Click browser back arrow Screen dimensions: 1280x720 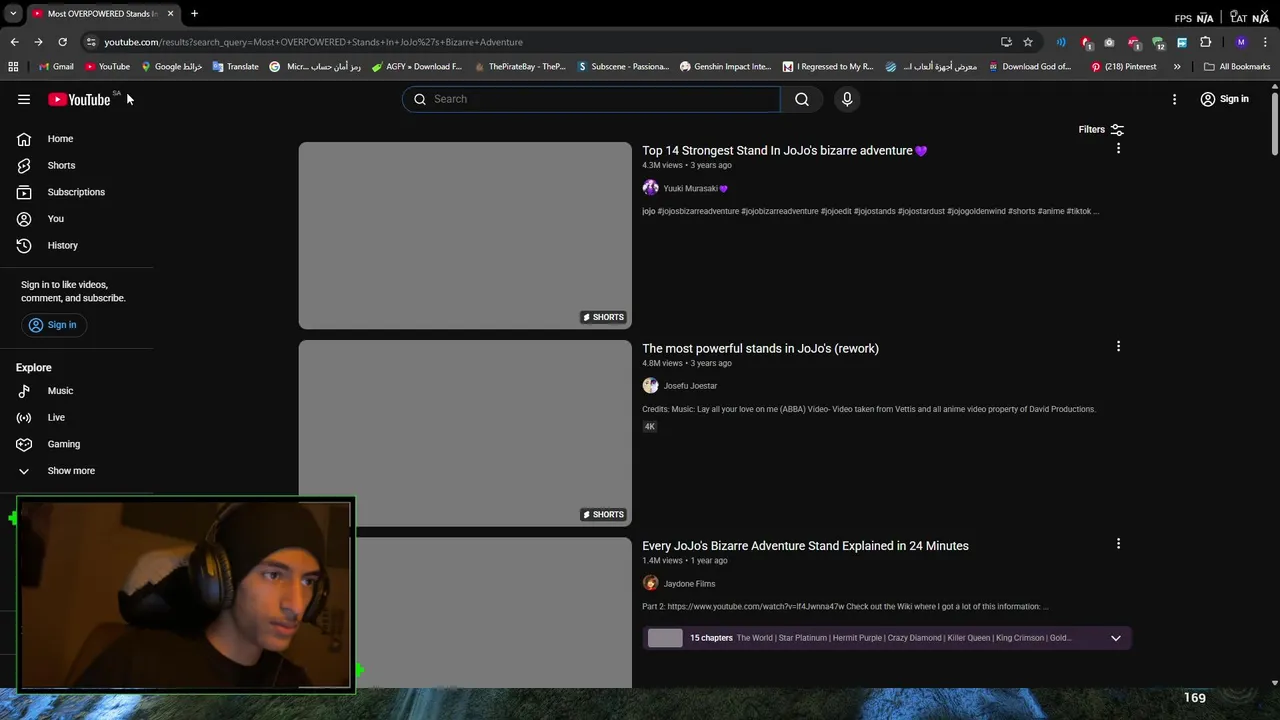click(14, 42)
